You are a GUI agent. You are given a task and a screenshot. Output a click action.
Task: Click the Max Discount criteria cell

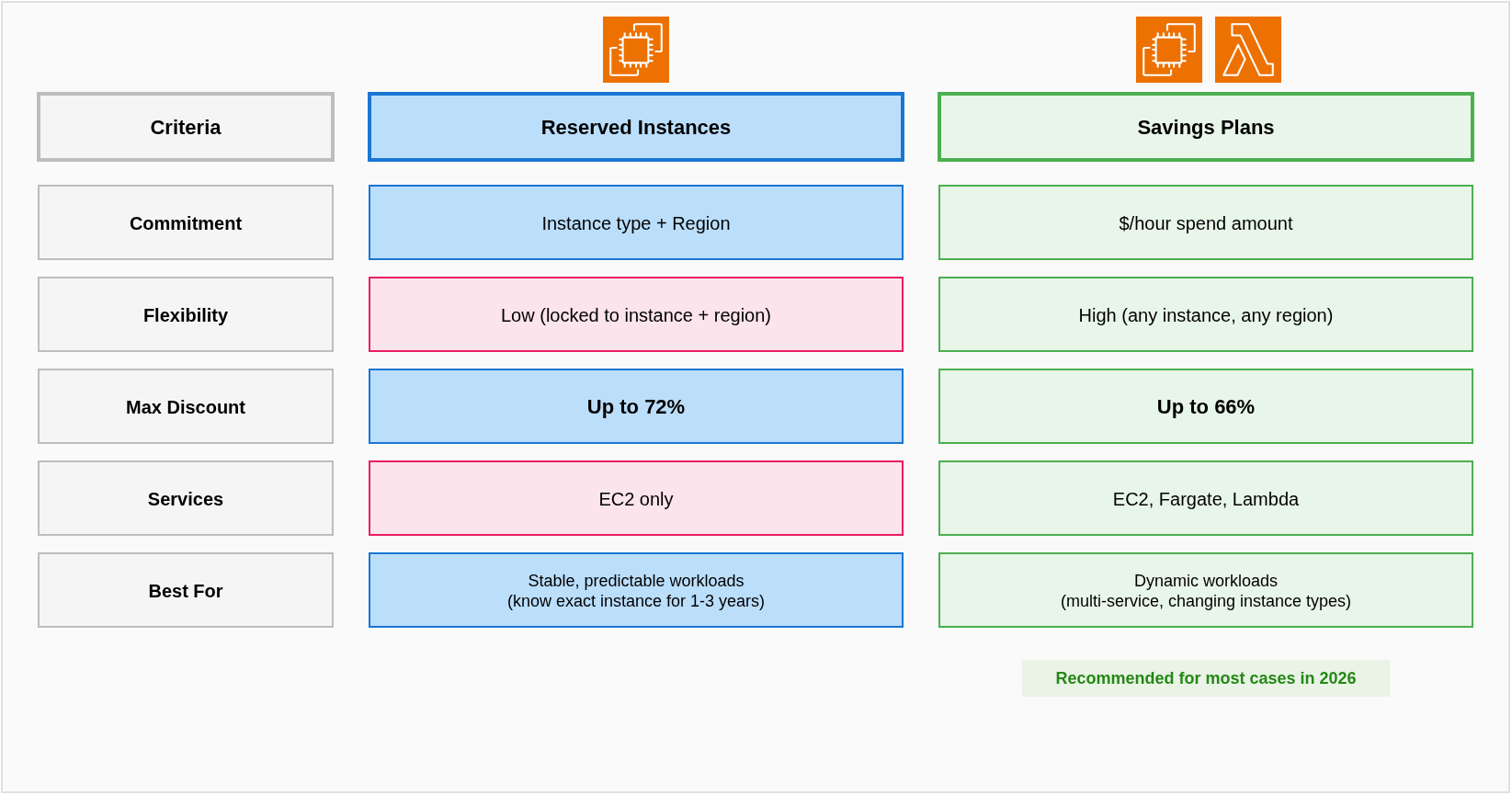[x=186, y=406]
